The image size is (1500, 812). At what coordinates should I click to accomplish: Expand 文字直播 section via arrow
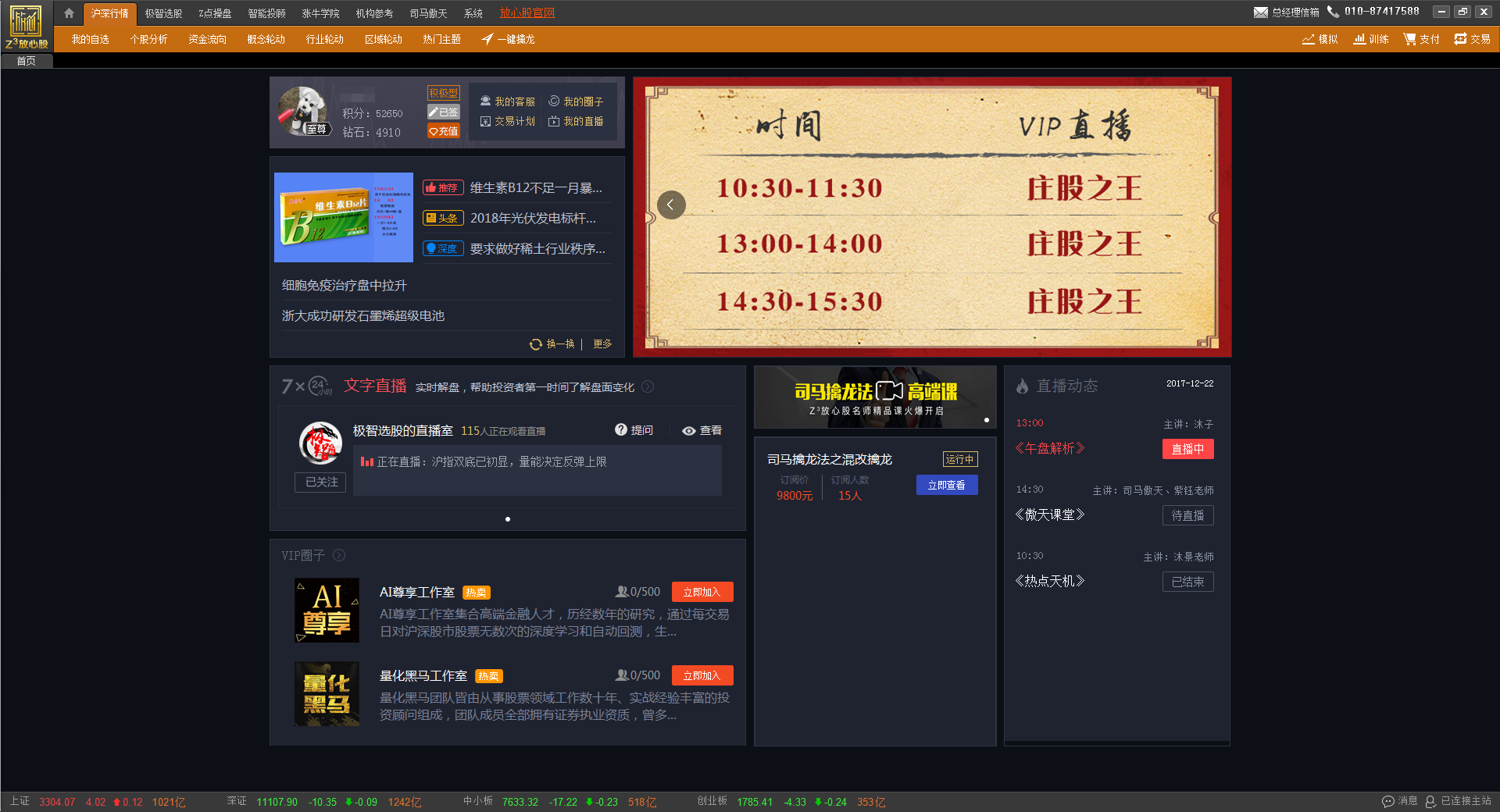[x=648, y=386]
